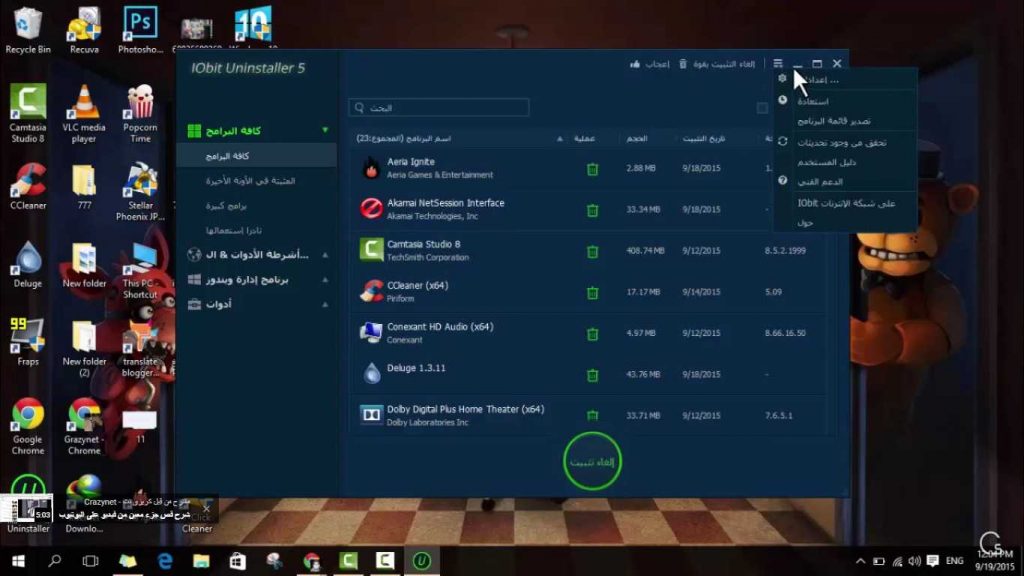This screenshot has width=1024, height=576.
Task: Collapse the 'كافة البرامج' sidebar section arrow
Action: (325, 131)
